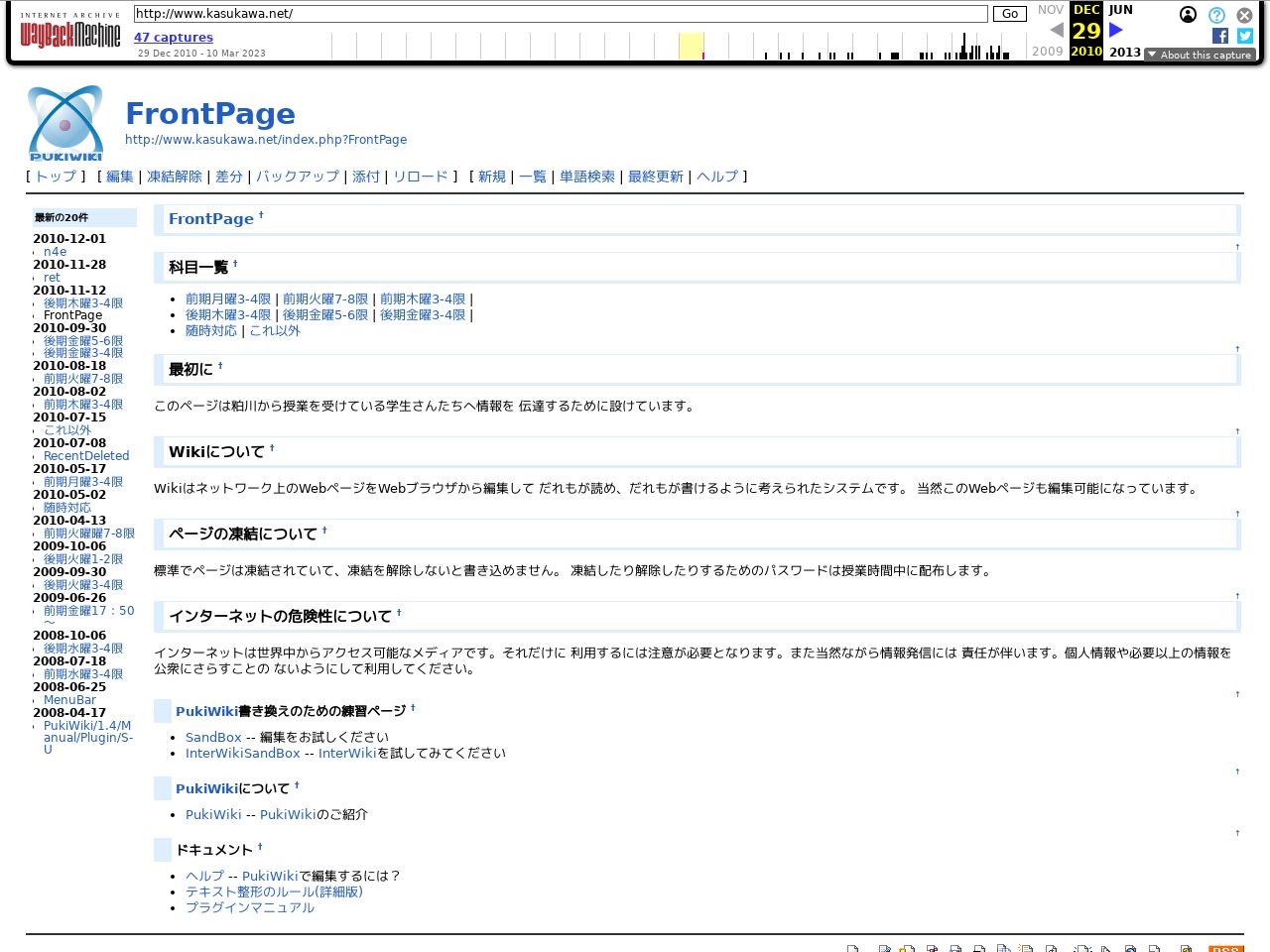Open the 前期月曜3-4限 subject link in 科目一覧
This screenshot has width=1270, height=952.
tap(228, 299)
